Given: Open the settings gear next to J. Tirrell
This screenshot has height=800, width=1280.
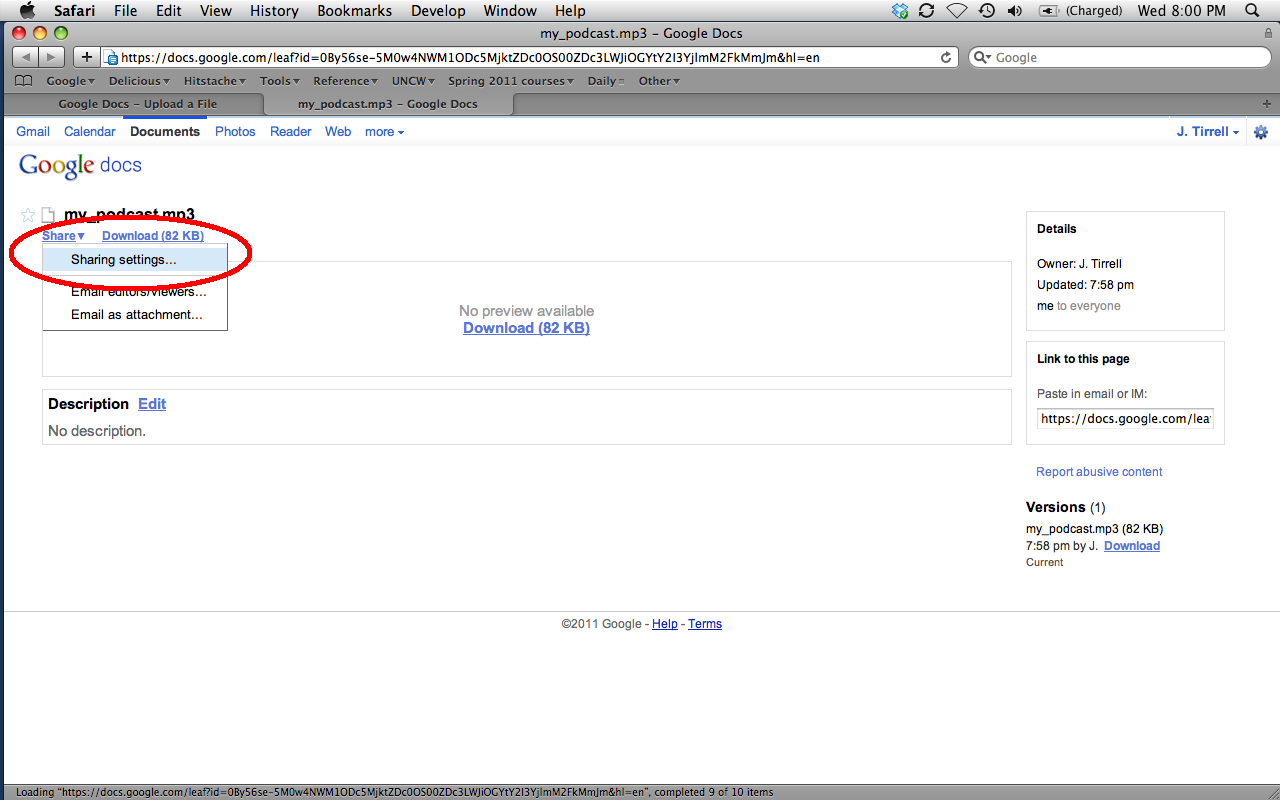Looking at the screenshot, I should [x=1261, y=132].
